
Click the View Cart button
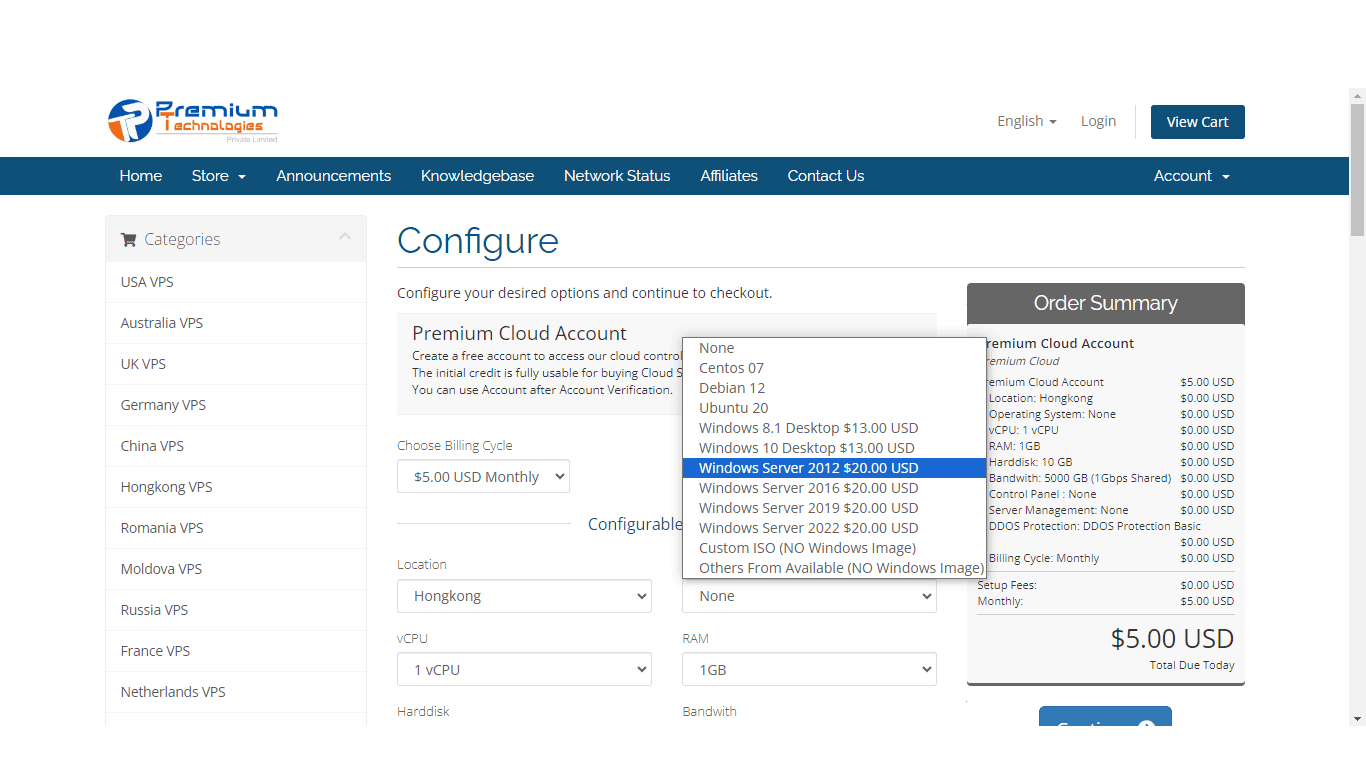(x=1197, y=122)
